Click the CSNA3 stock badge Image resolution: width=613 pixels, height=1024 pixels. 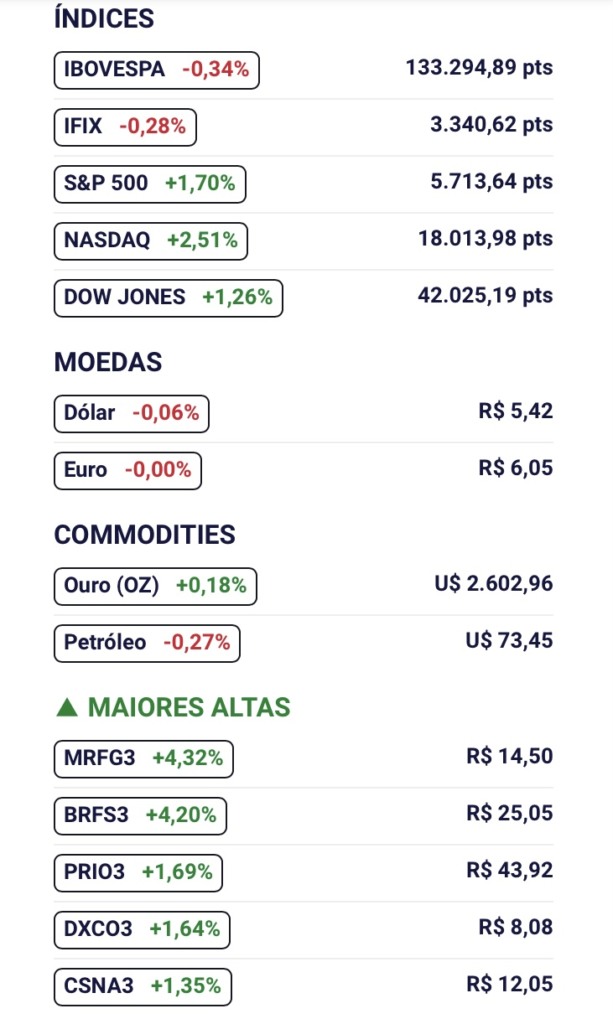point(143,987)
